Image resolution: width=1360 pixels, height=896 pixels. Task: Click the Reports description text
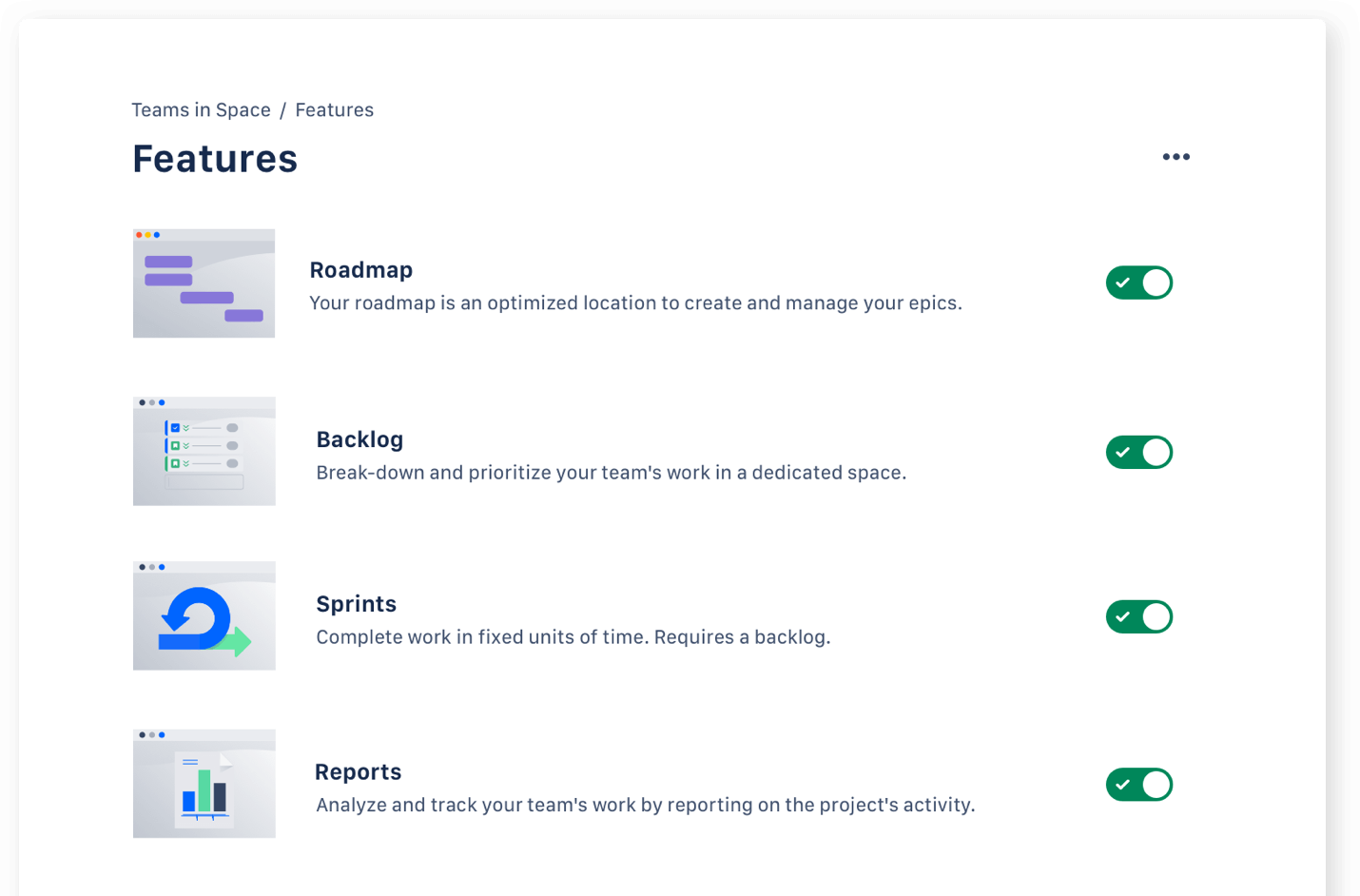645,806
